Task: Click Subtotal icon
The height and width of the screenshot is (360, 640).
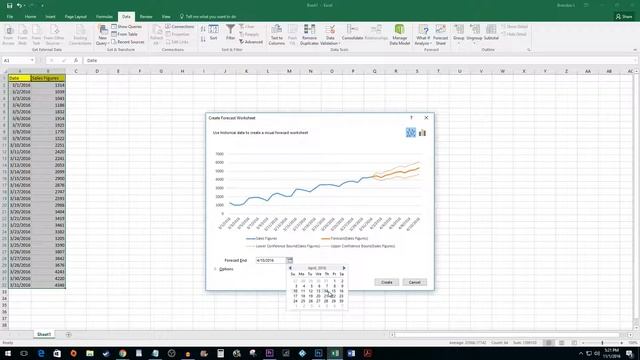Action: click(x=491, y=33)
